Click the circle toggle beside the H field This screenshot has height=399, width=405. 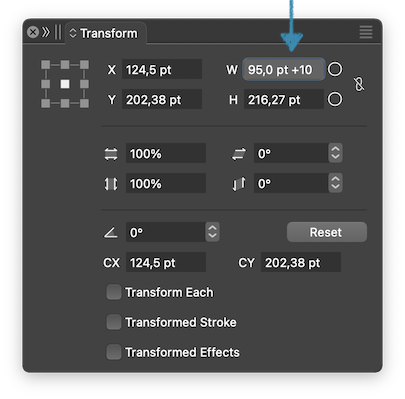pyautogui.click(x=335, y=99)
